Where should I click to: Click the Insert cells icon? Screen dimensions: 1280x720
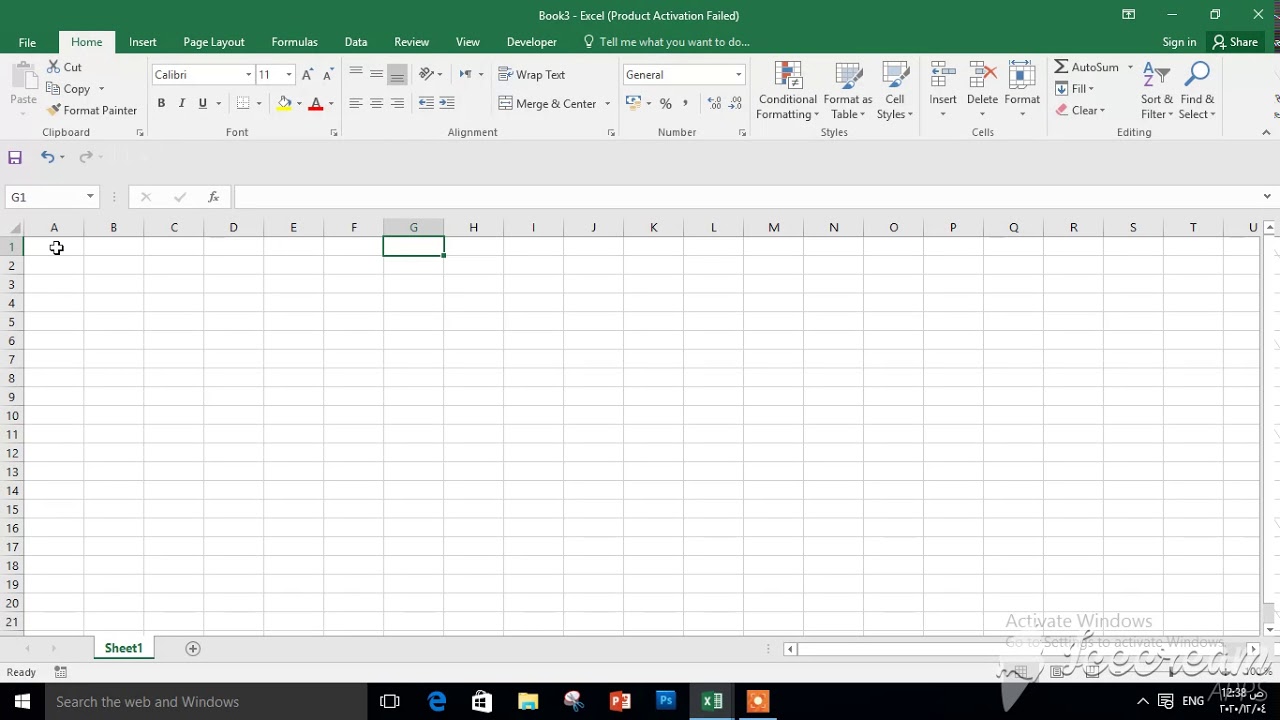(x=943, y=76)
